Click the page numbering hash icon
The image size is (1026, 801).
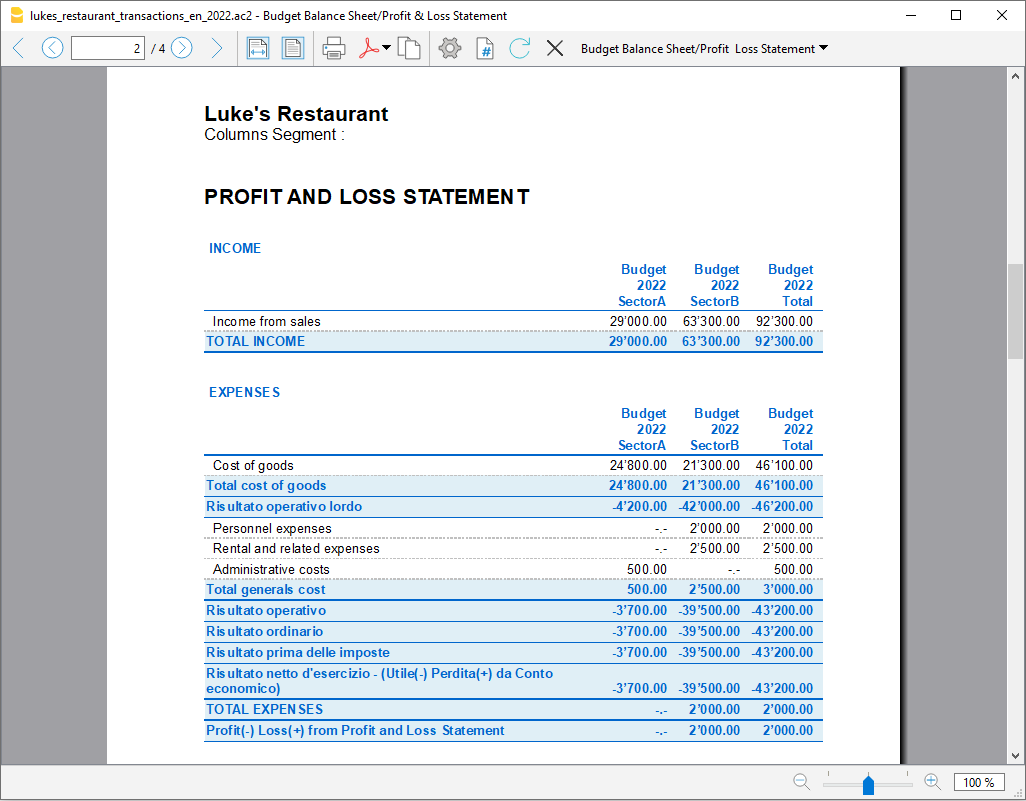tap(485, 48)
